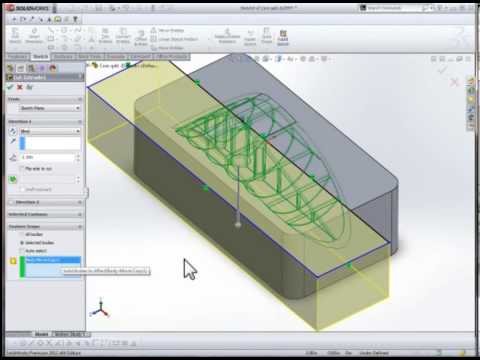This screenshot has width=480, height=360.
Task: Toggle Detailed Preview beside the red X
Action: (29, 87)
